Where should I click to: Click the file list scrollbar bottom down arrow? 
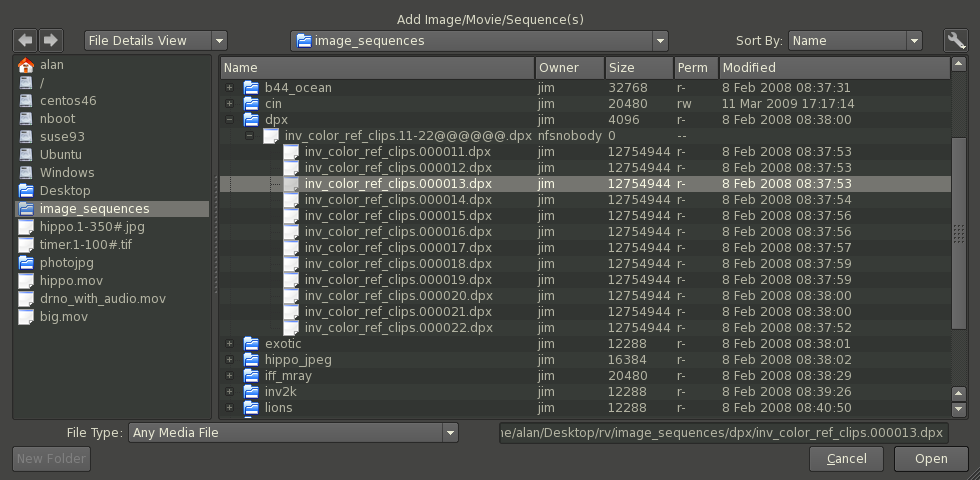pyautogui.click(x=959, y=409)
